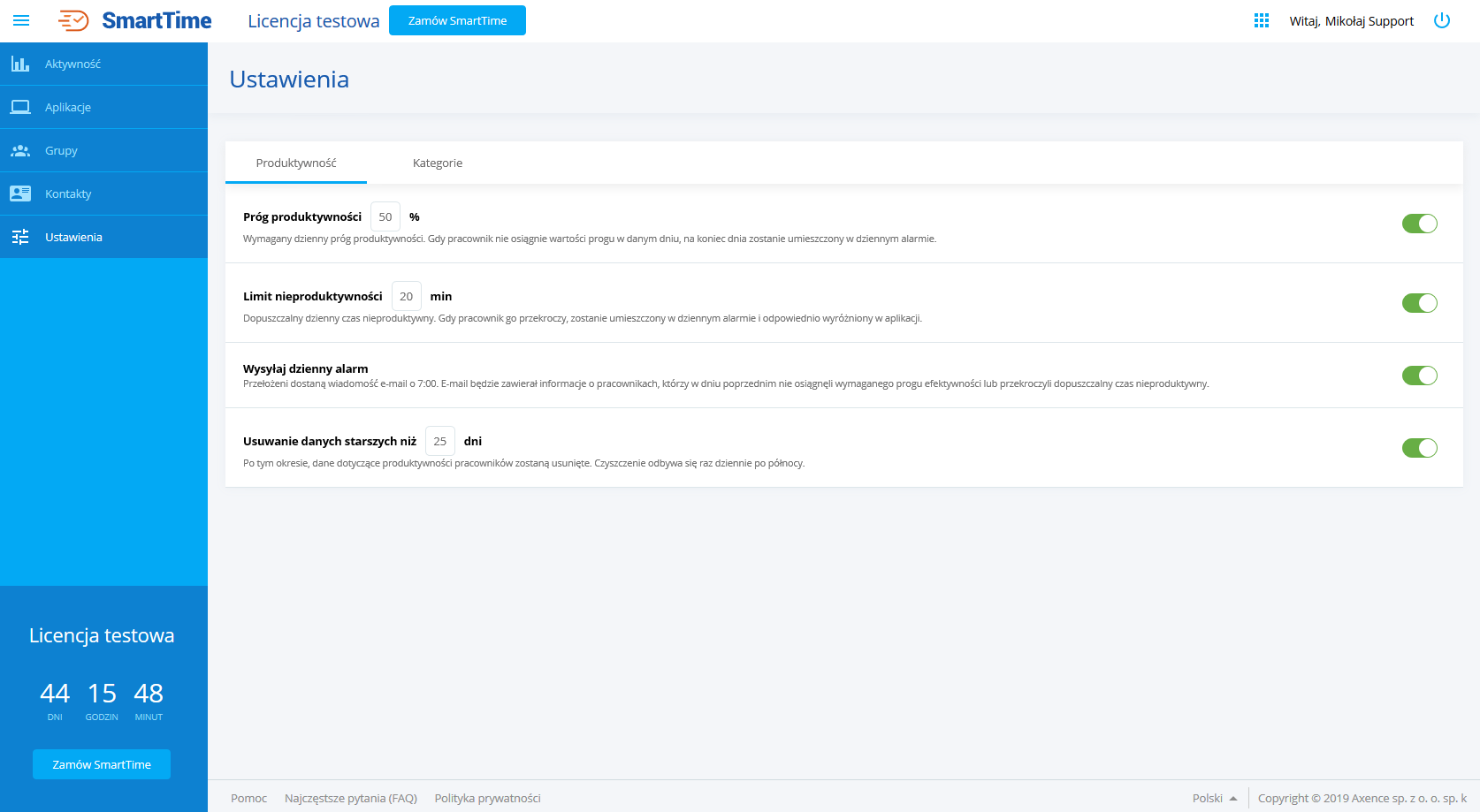Viewport: 1480px width, 812px height.
Task: Open the Polski language selector
Action: (1214, 797)
